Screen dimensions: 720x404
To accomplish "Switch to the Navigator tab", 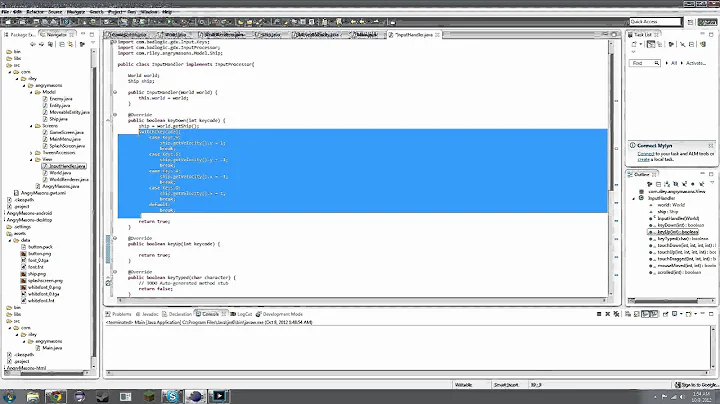I will 56,34.
